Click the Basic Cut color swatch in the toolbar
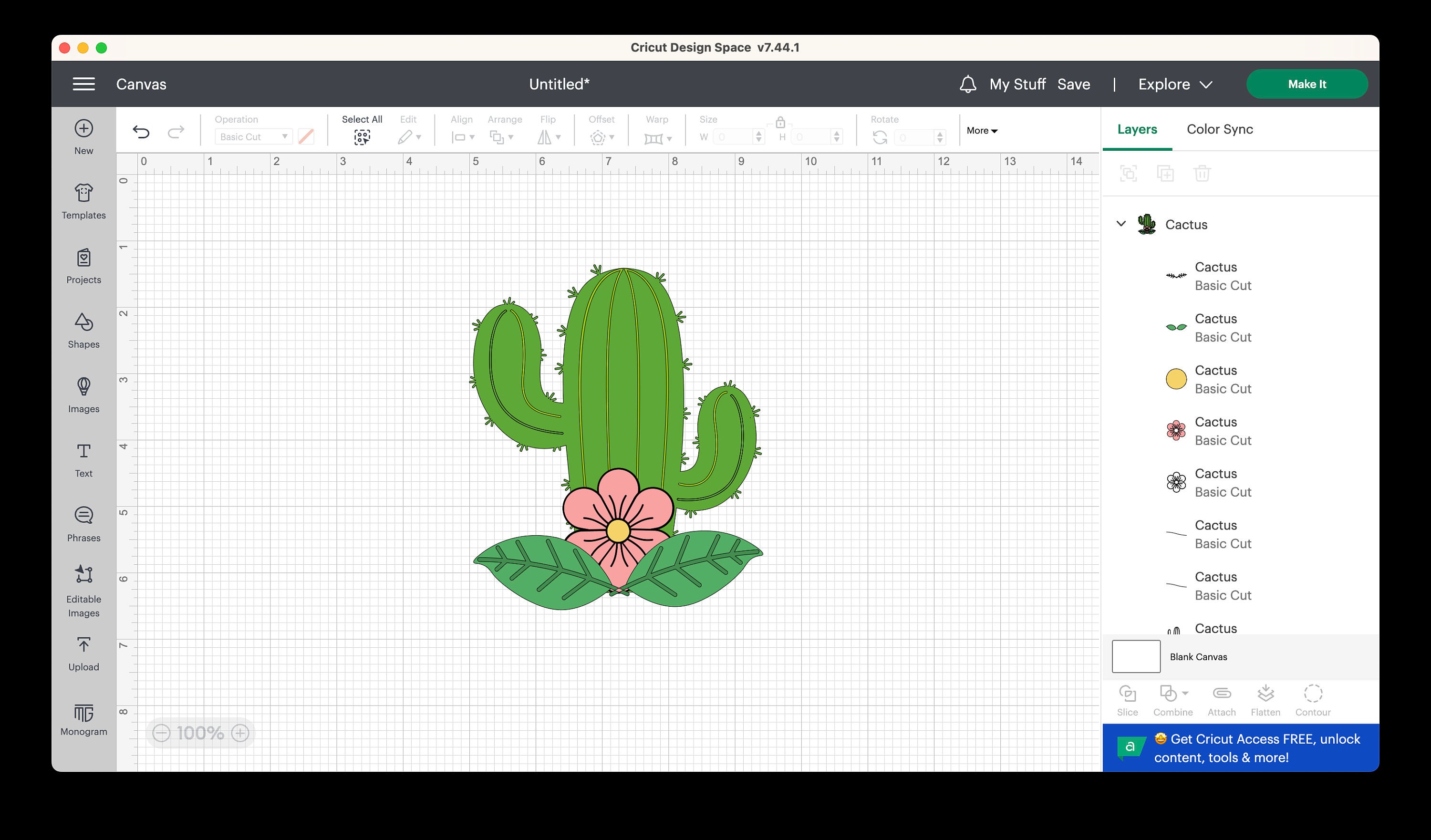Viewport: 1431px width, 840px height. [307, 136]
